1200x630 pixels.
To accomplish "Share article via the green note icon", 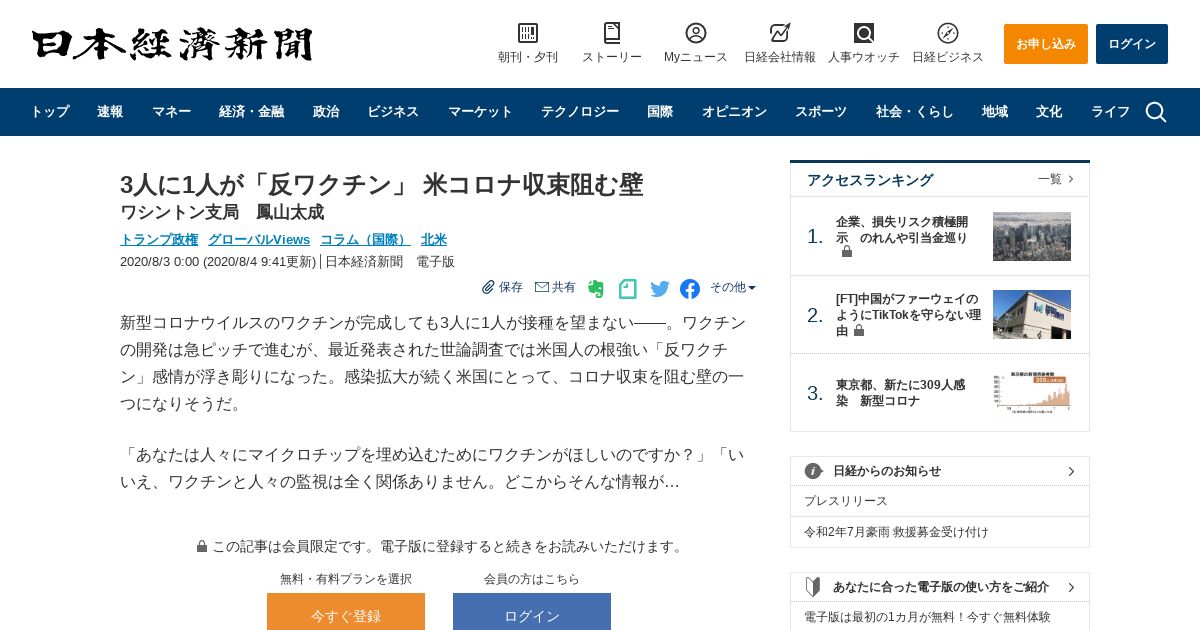I will [x=628, y=289].
